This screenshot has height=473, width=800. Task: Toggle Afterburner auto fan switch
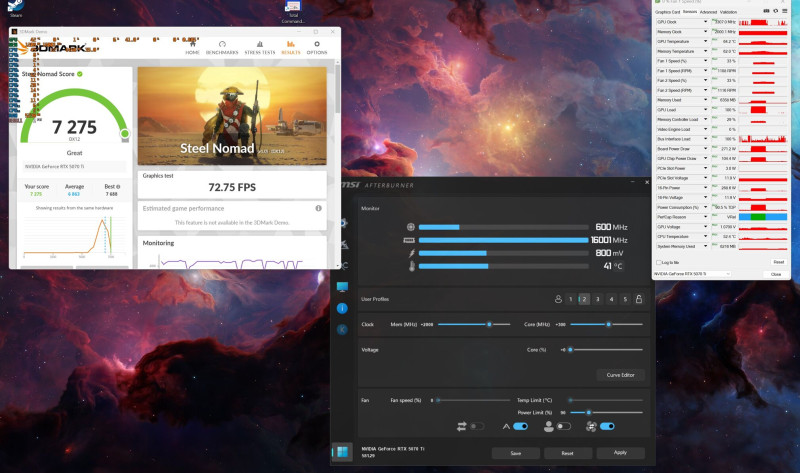(520, 426)
